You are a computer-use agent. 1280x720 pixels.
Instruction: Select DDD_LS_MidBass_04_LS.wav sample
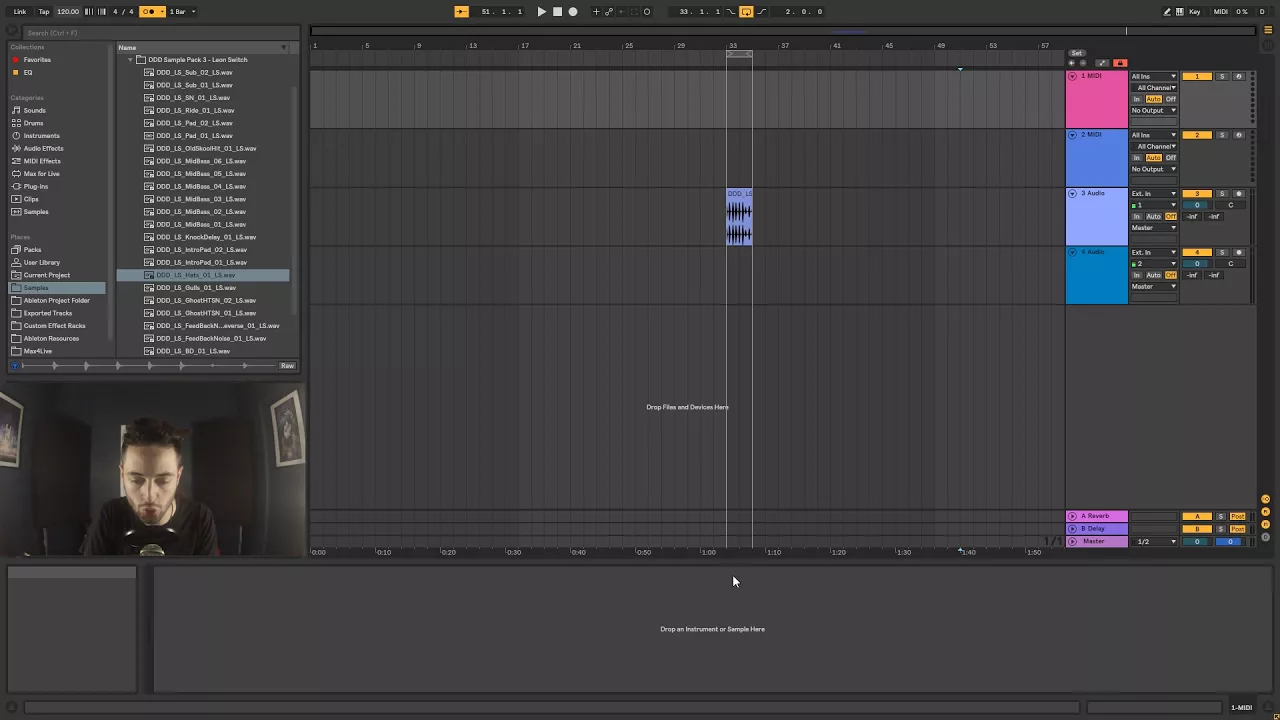tap(201, 186)
